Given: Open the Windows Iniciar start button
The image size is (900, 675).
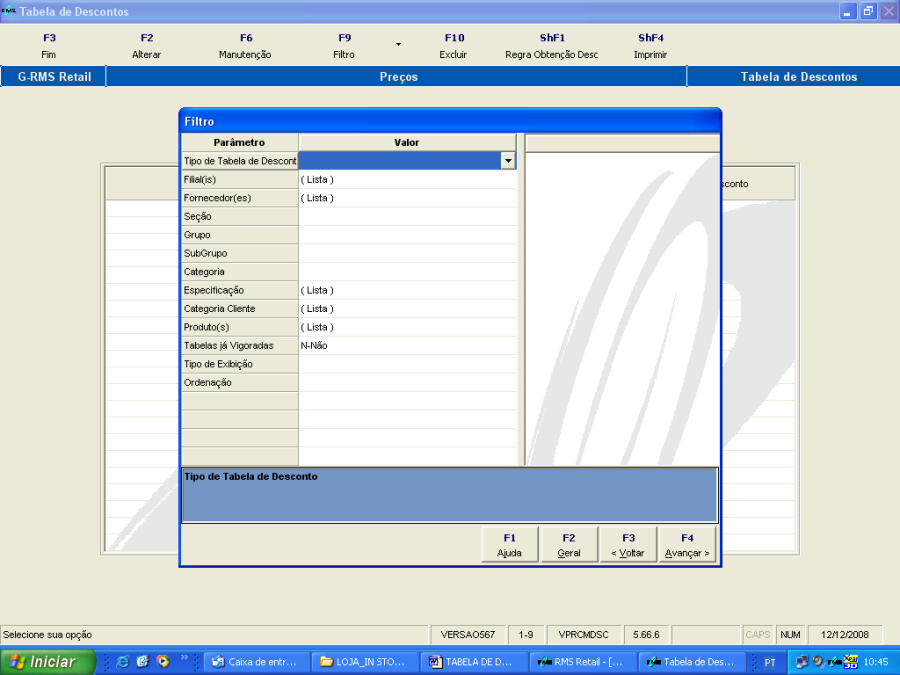Looking at the screenshot, I should pos(47,662).
